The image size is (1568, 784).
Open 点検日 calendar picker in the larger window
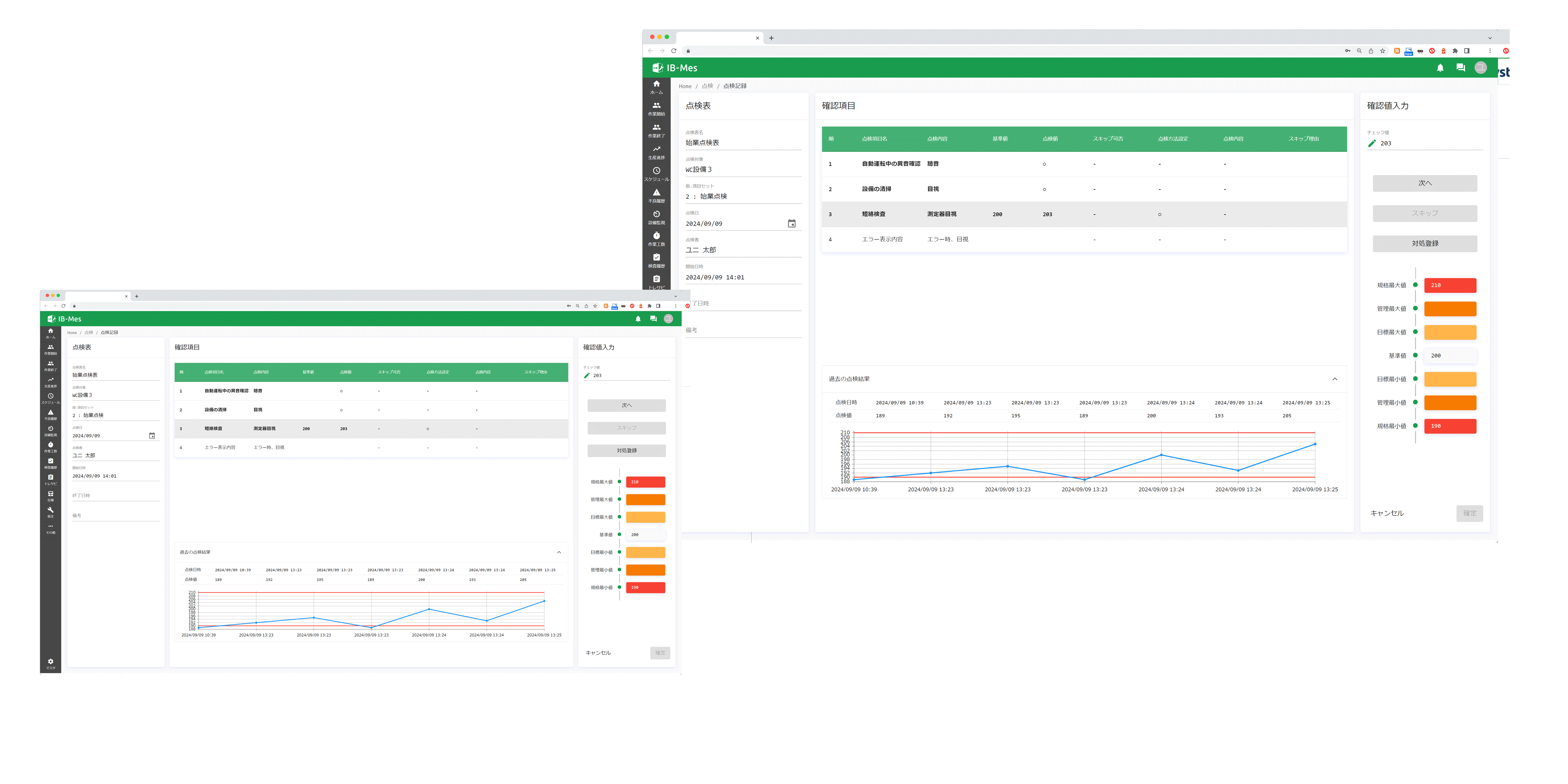pyautogui.click(x=791, y=223)
